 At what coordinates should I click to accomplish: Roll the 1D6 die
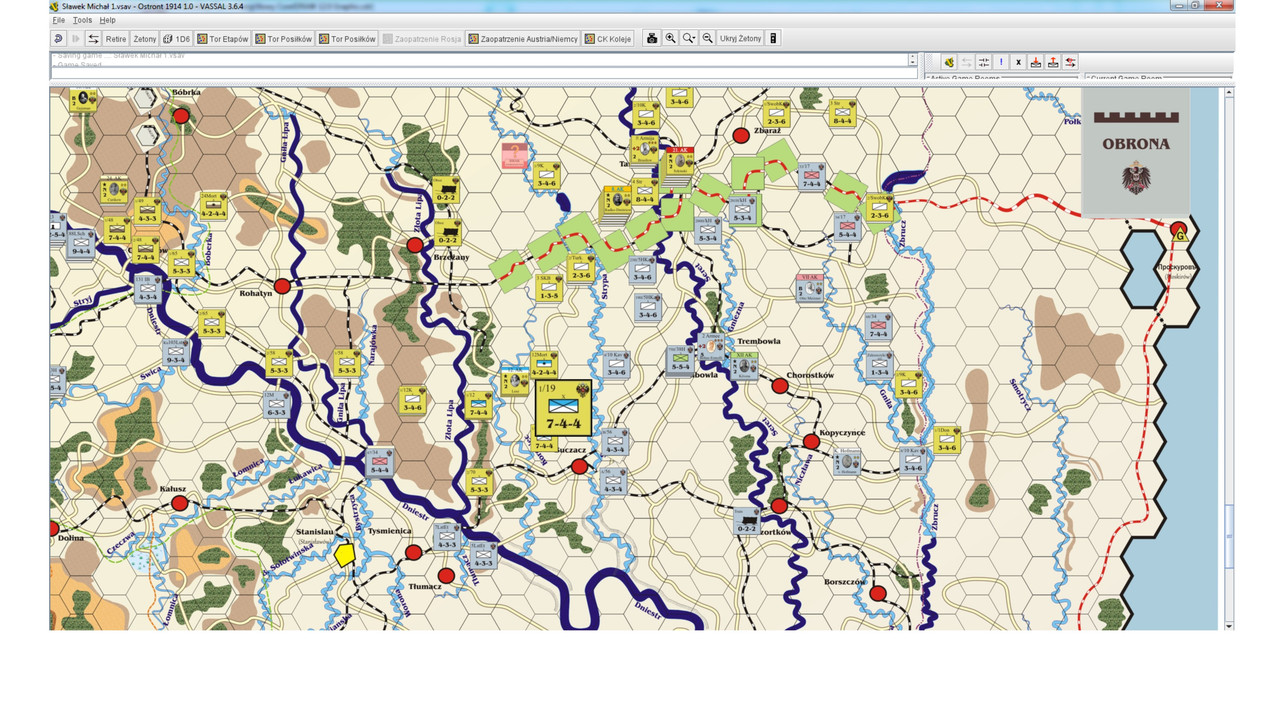point(177,39)
